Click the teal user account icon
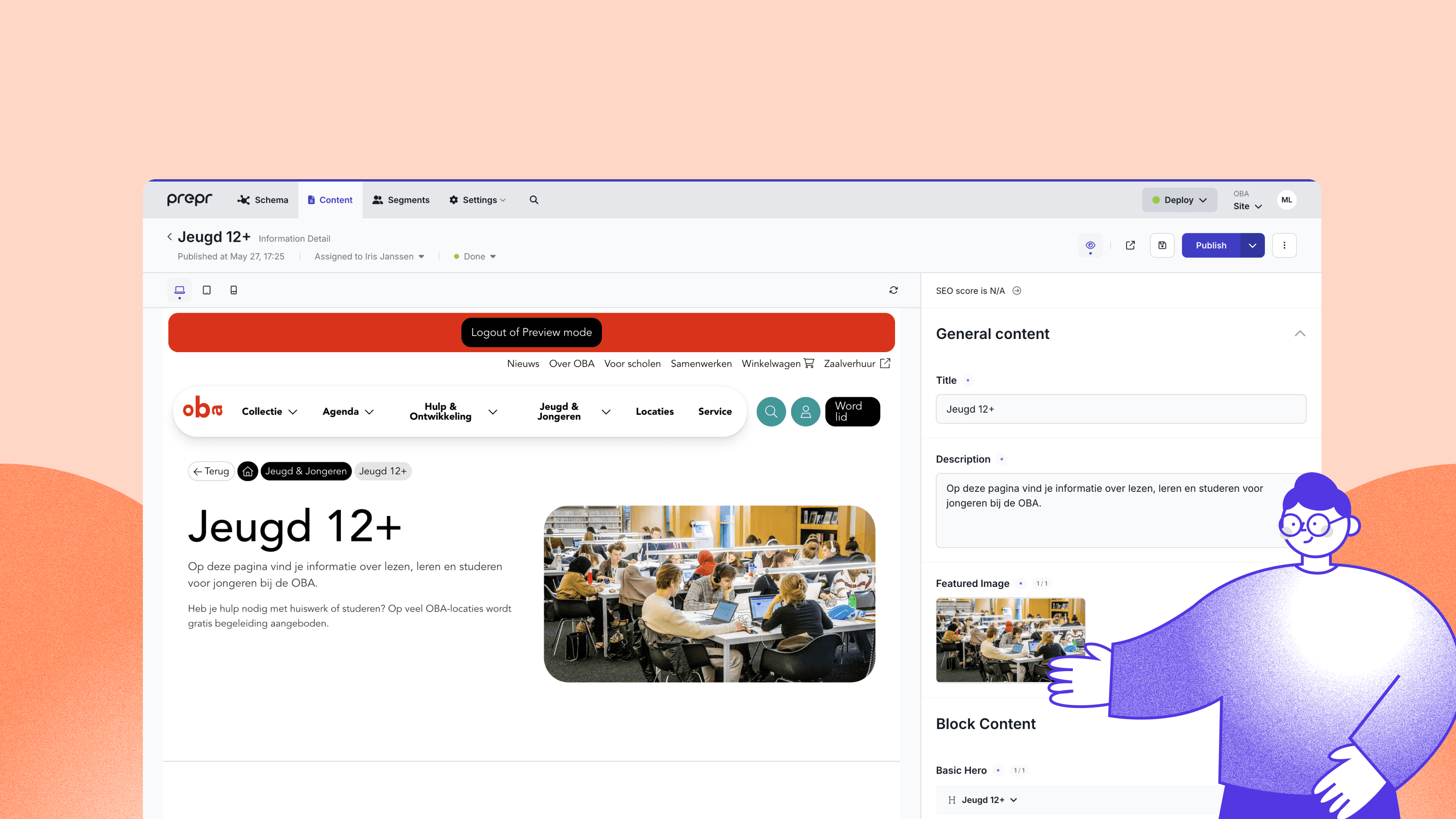This screenshot has height=819, width=1456. [x=805, y=411]
